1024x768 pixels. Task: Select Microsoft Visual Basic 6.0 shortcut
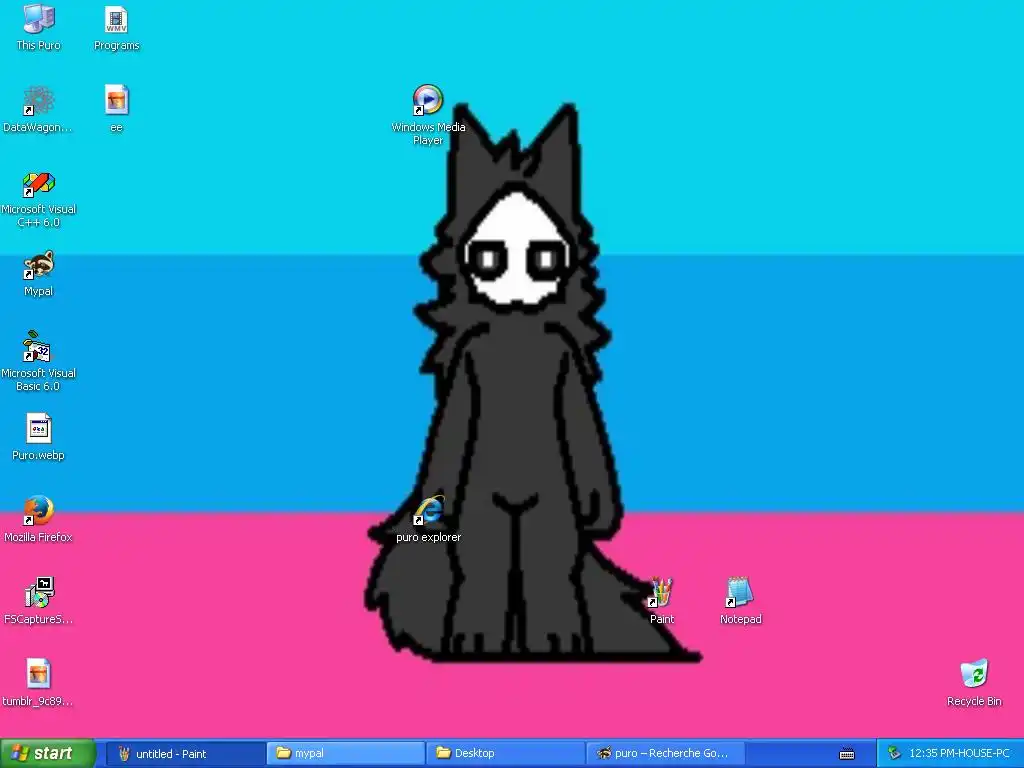tap(39, 362)
